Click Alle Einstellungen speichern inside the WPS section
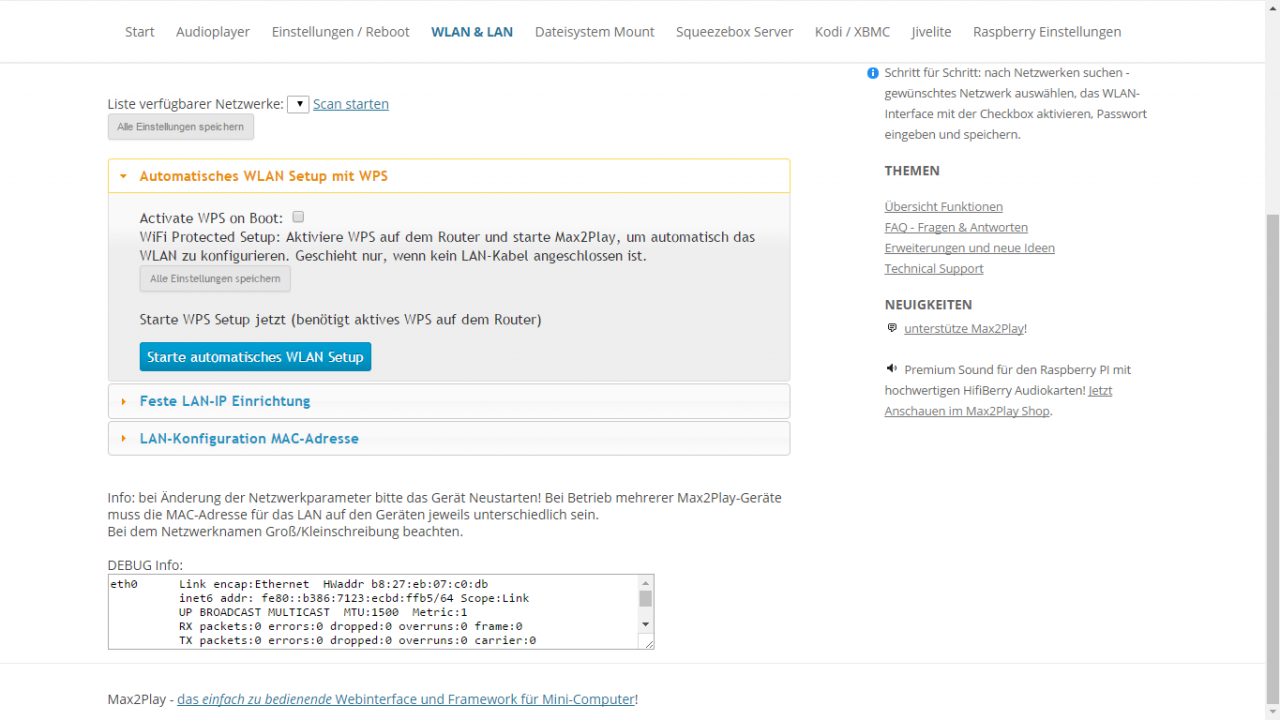The width and height of the screenshot is (1280, 720). (215, 279)
